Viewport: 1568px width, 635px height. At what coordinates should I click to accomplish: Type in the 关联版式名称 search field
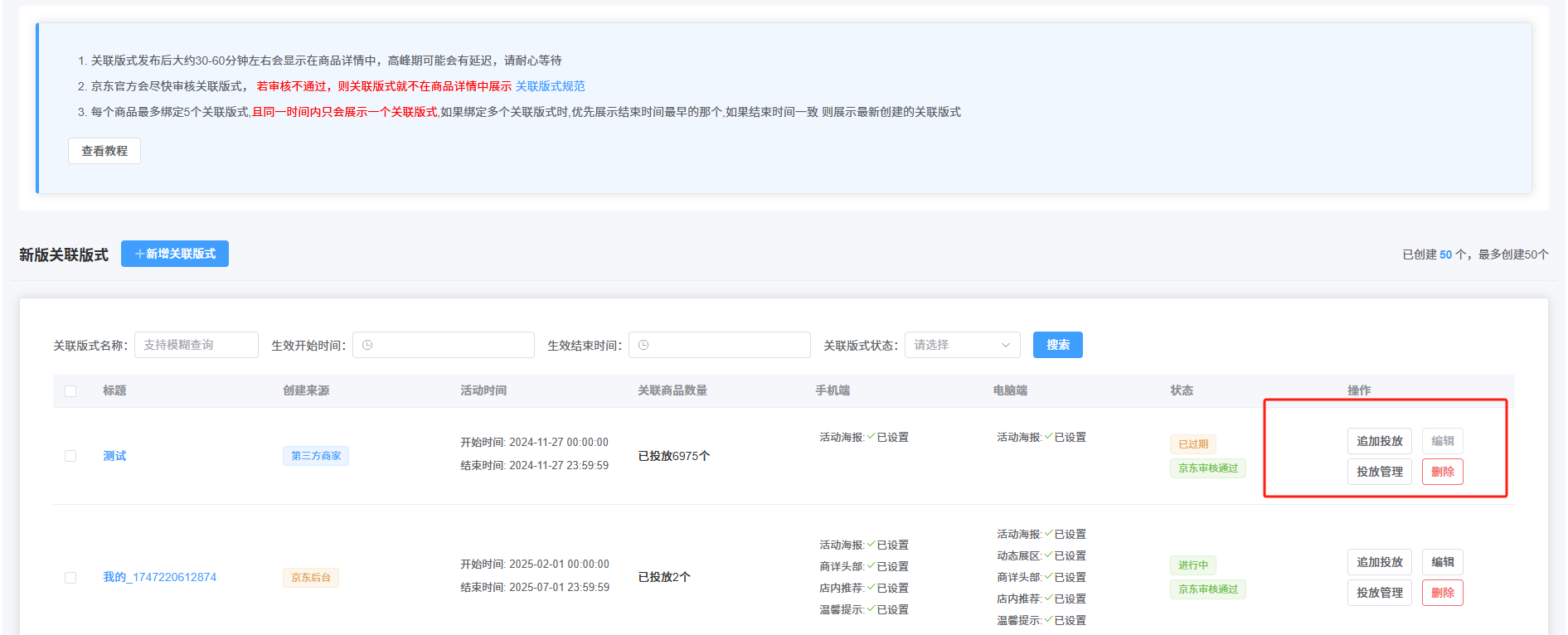click(x=197, y=345)
